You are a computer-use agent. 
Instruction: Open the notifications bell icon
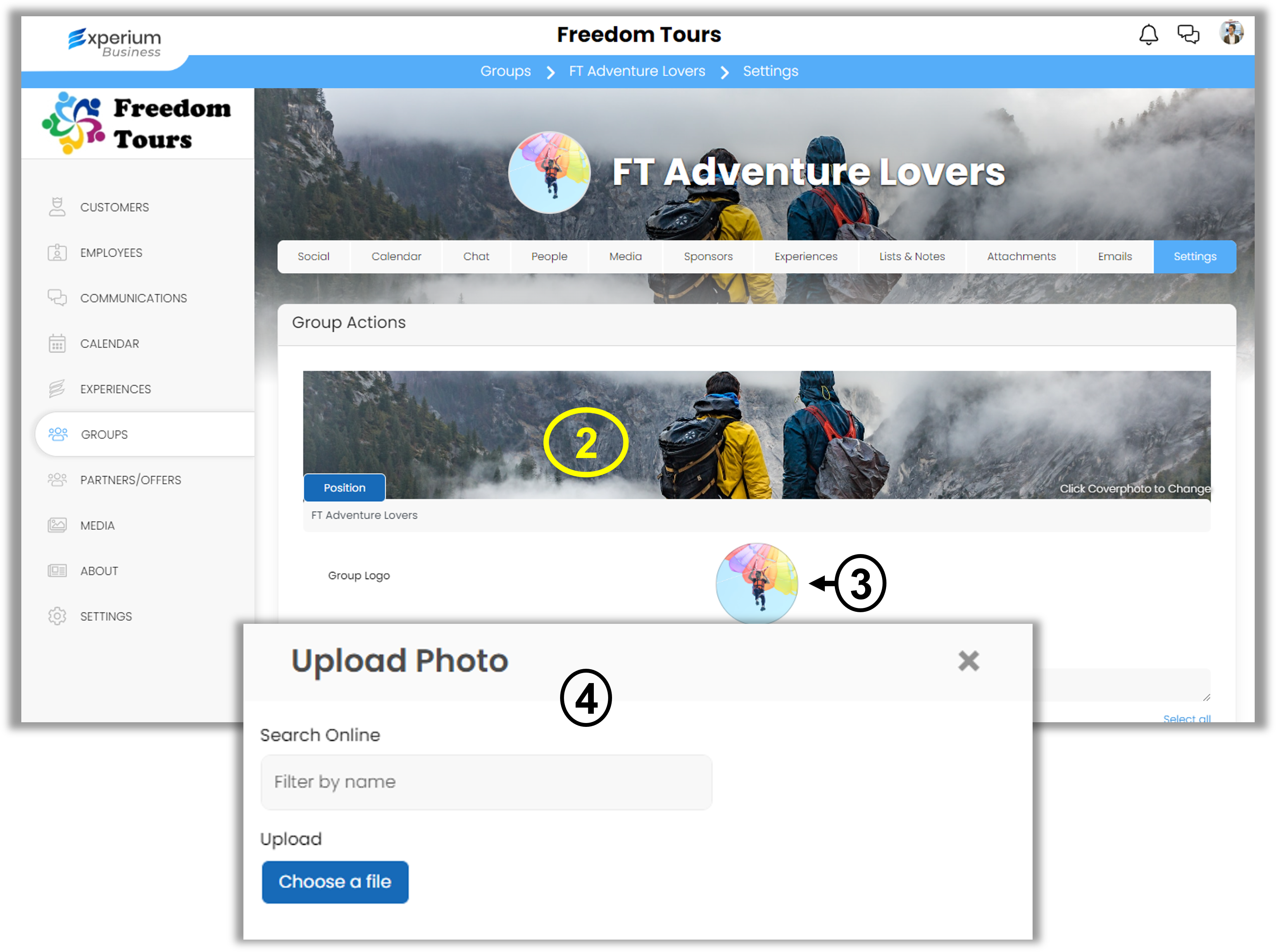1148,34
